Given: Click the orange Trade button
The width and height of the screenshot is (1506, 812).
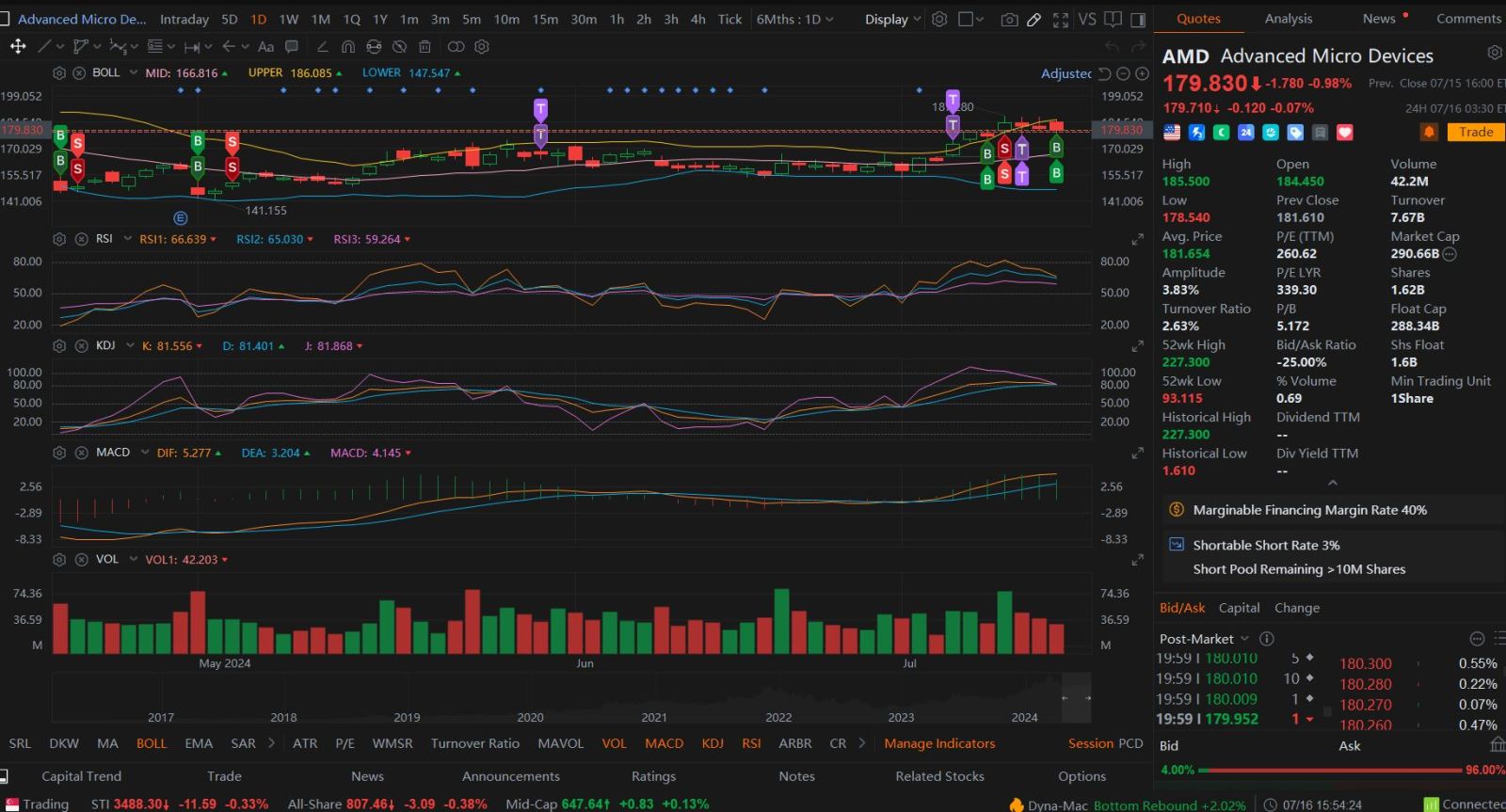Looking at the screenshot, I should [1476, 132].
